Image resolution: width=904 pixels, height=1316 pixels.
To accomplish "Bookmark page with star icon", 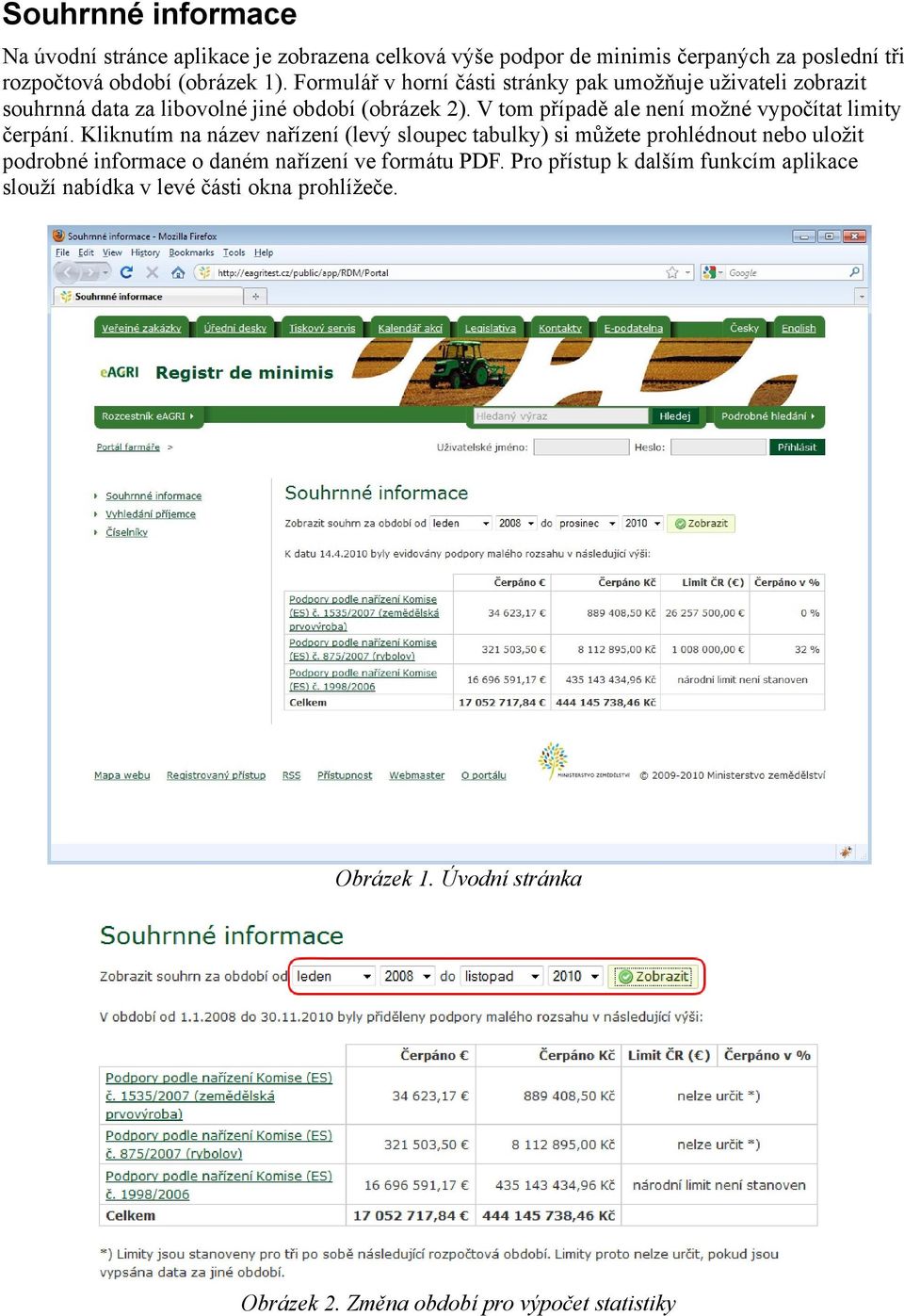I will [672, 272].
